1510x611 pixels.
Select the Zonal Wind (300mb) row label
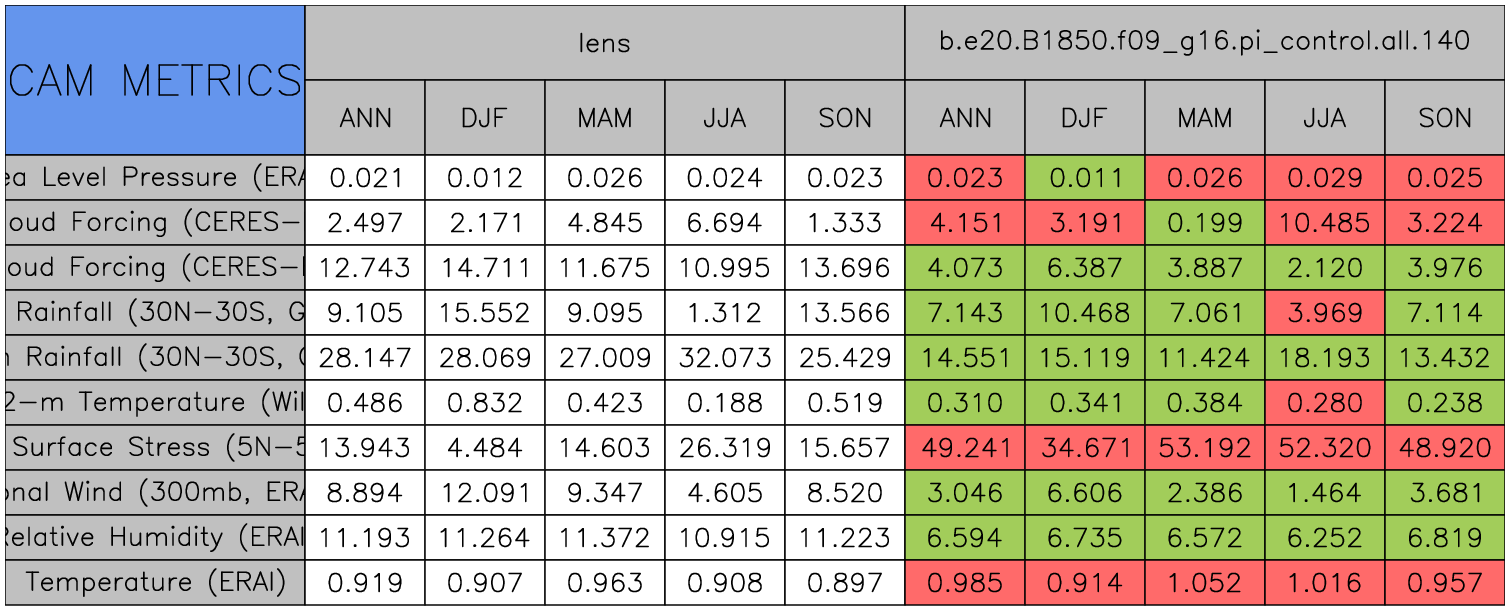(155, 492)
